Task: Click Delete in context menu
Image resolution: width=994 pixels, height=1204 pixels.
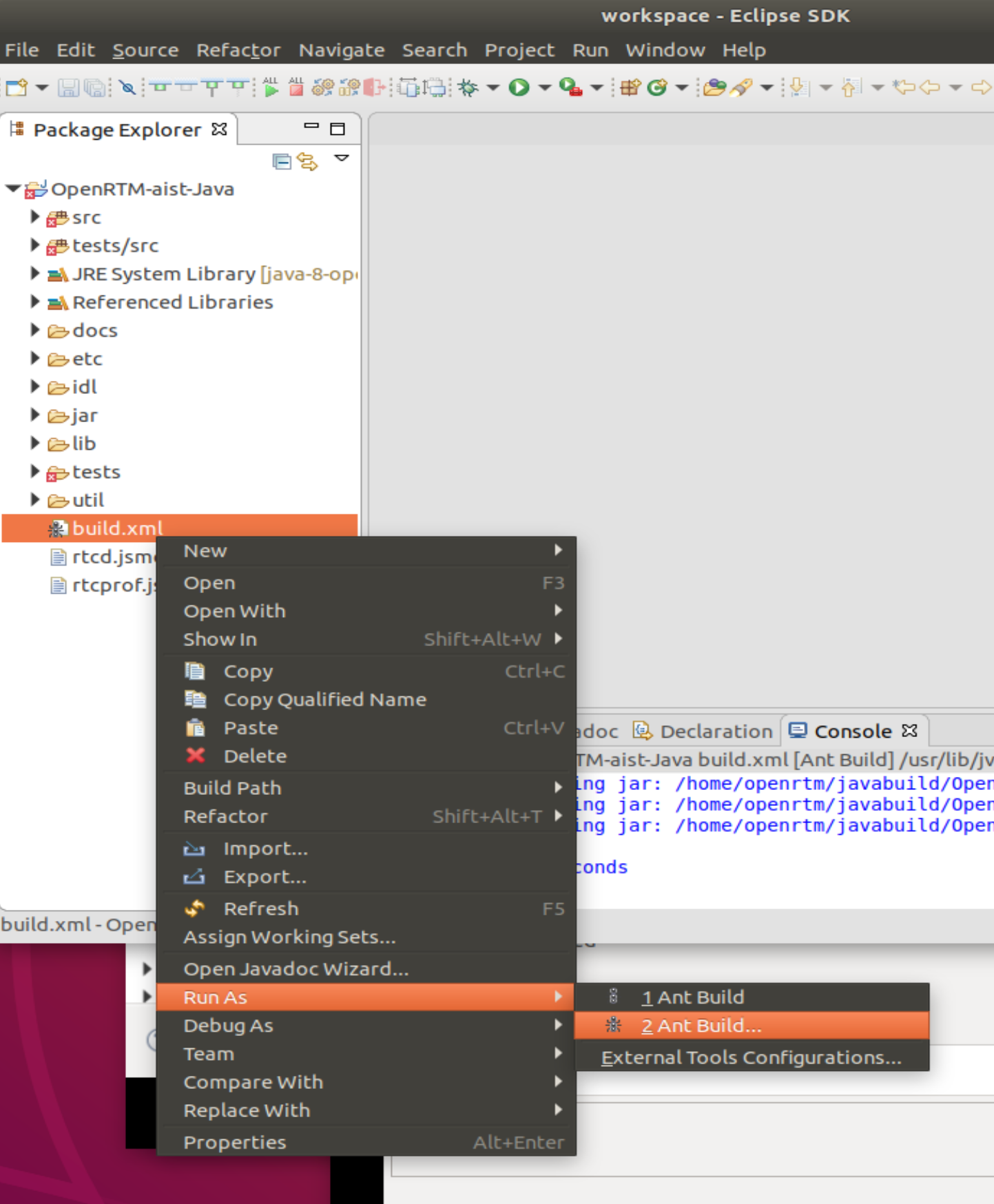Action: (366, 756)
